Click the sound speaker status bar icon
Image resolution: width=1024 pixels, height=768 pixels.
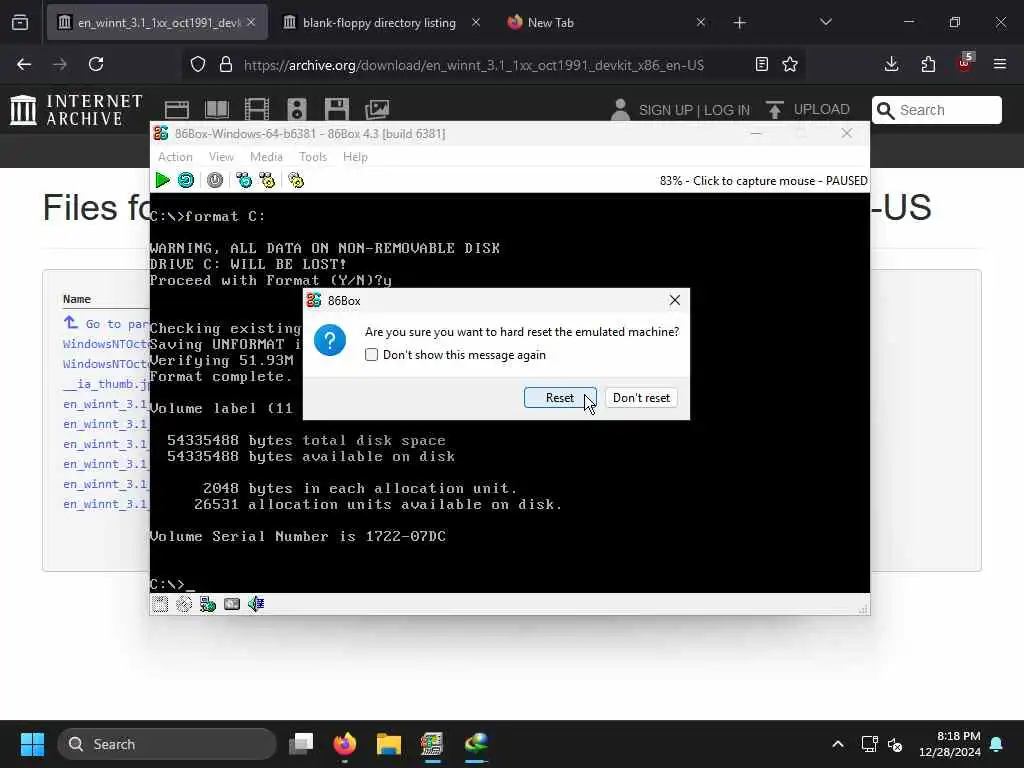point(256,604)
